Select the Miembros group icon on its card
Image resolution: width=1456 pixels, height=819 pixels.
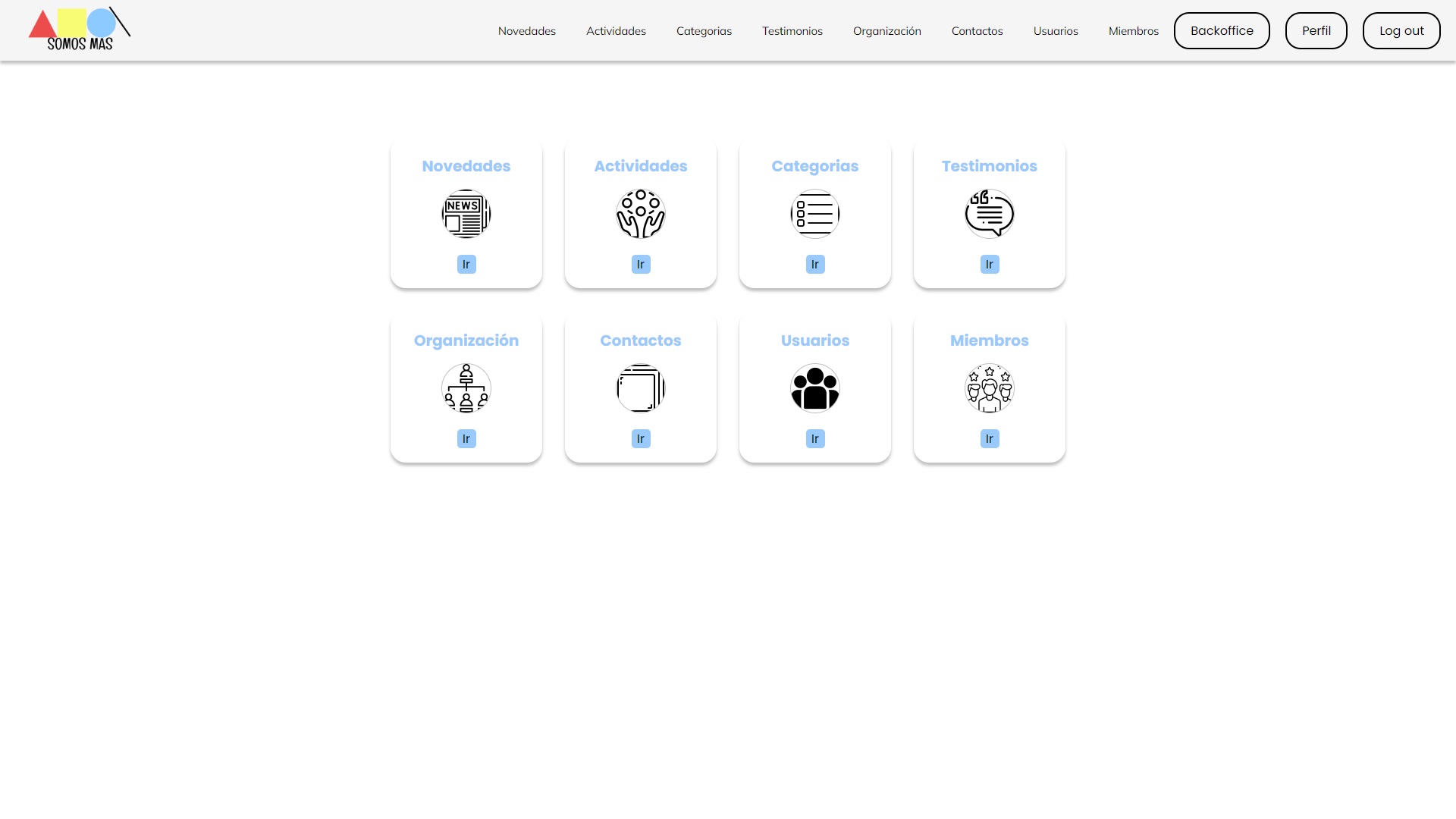[989, 388]
